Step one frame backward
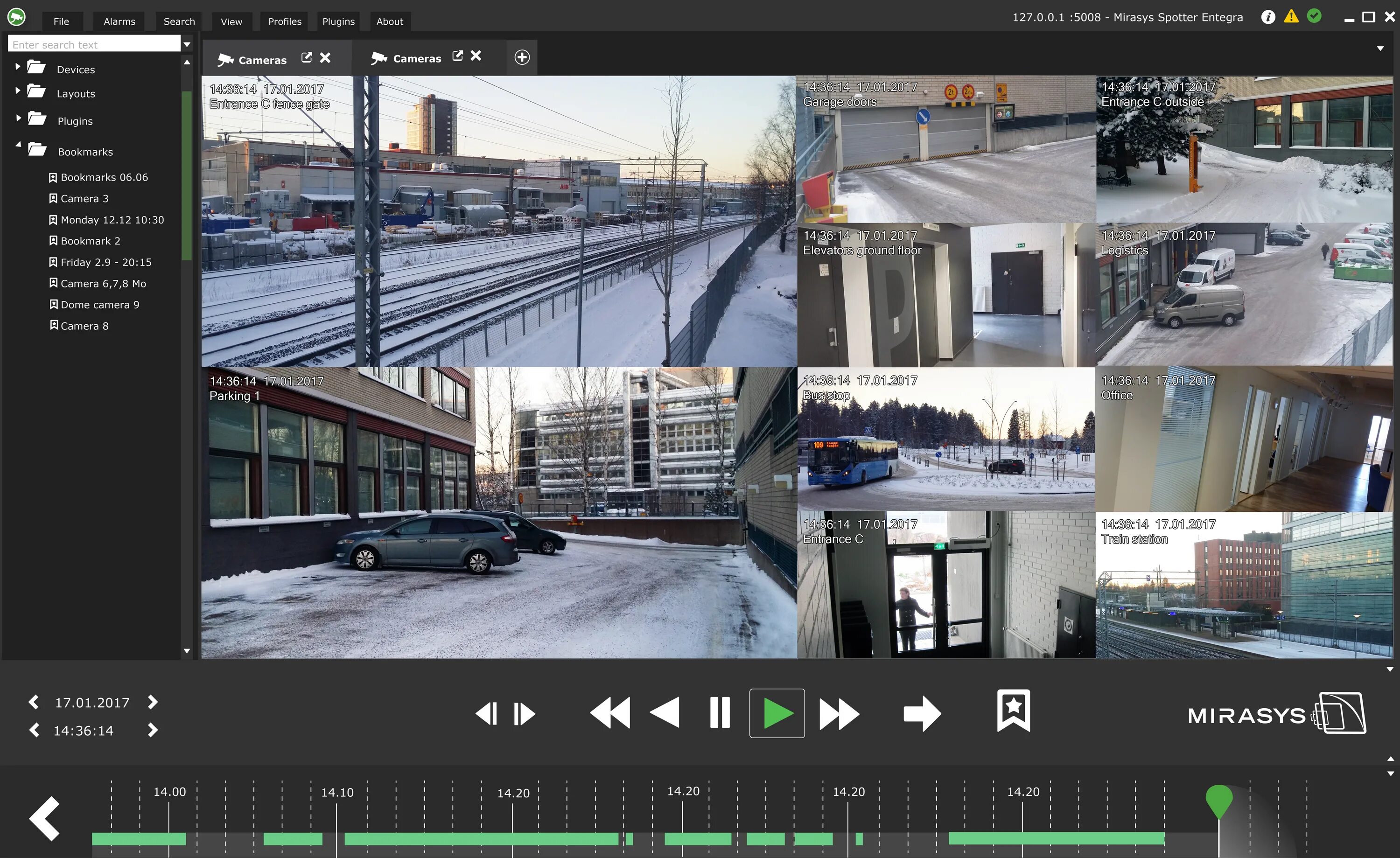This screenshot has height=858, width=1400. (486, 714)
